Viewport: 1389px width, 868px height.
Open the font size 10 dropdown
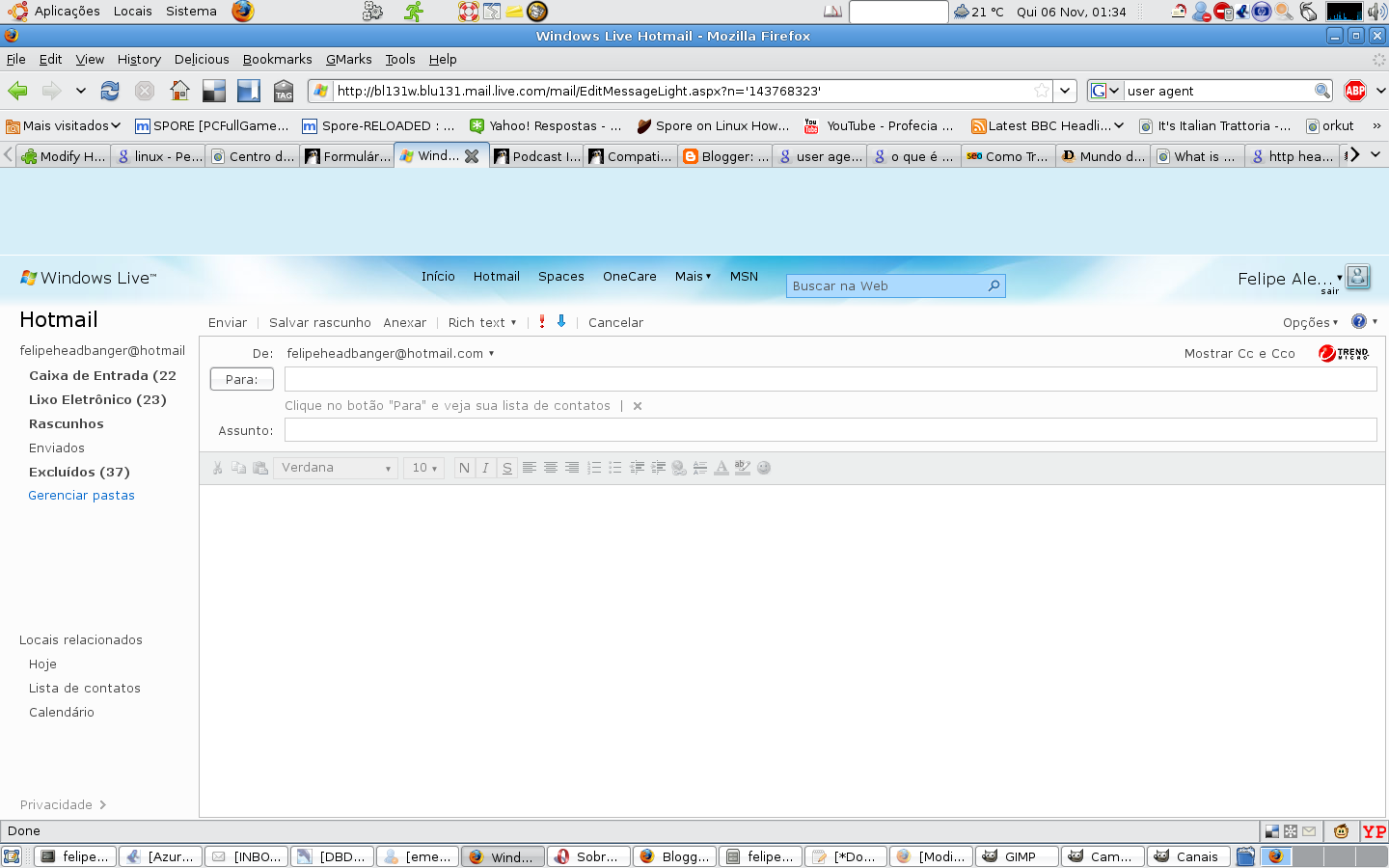[424, 468]
